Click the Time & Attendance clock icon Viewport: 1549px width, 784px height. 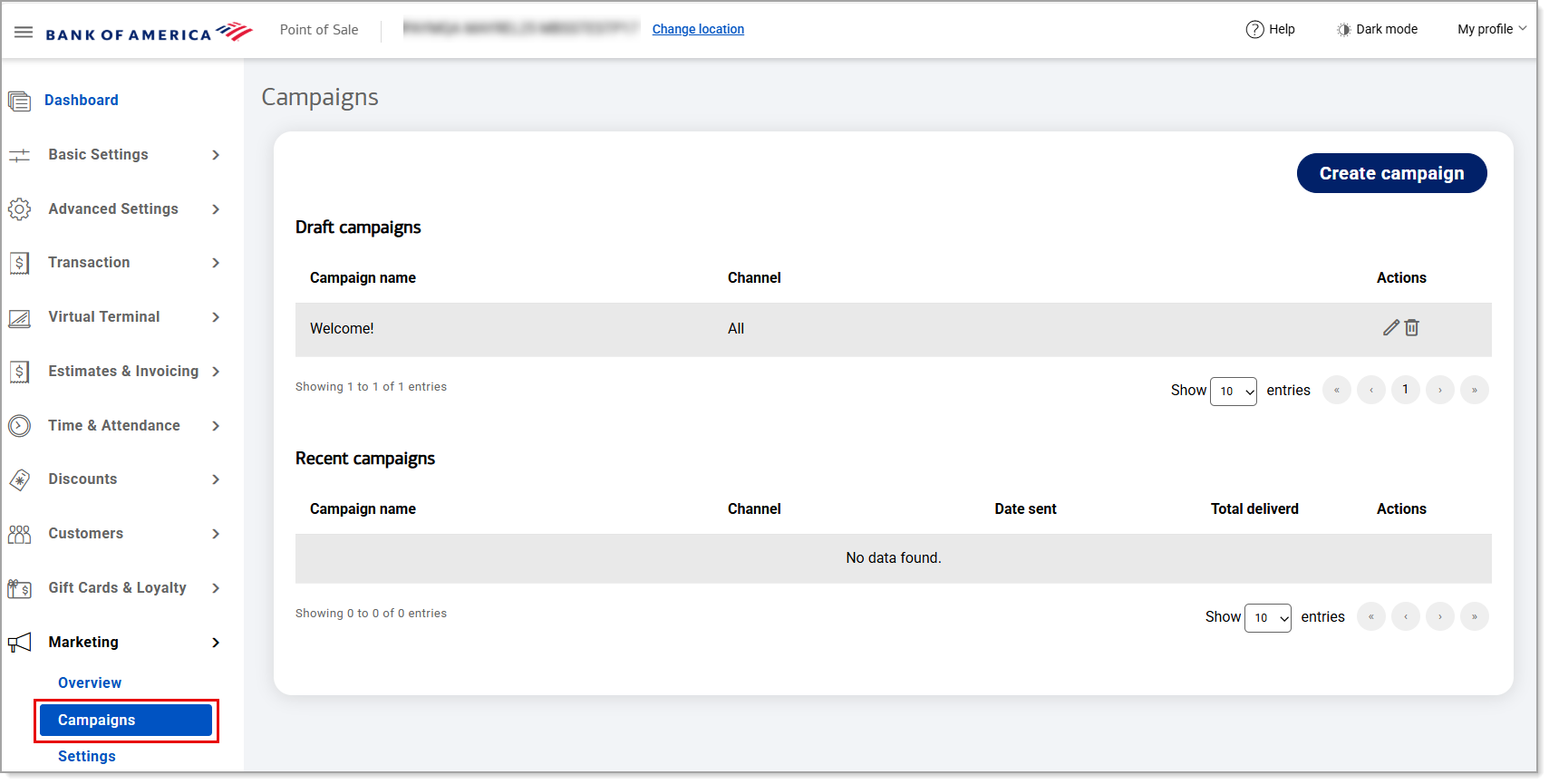20,426
